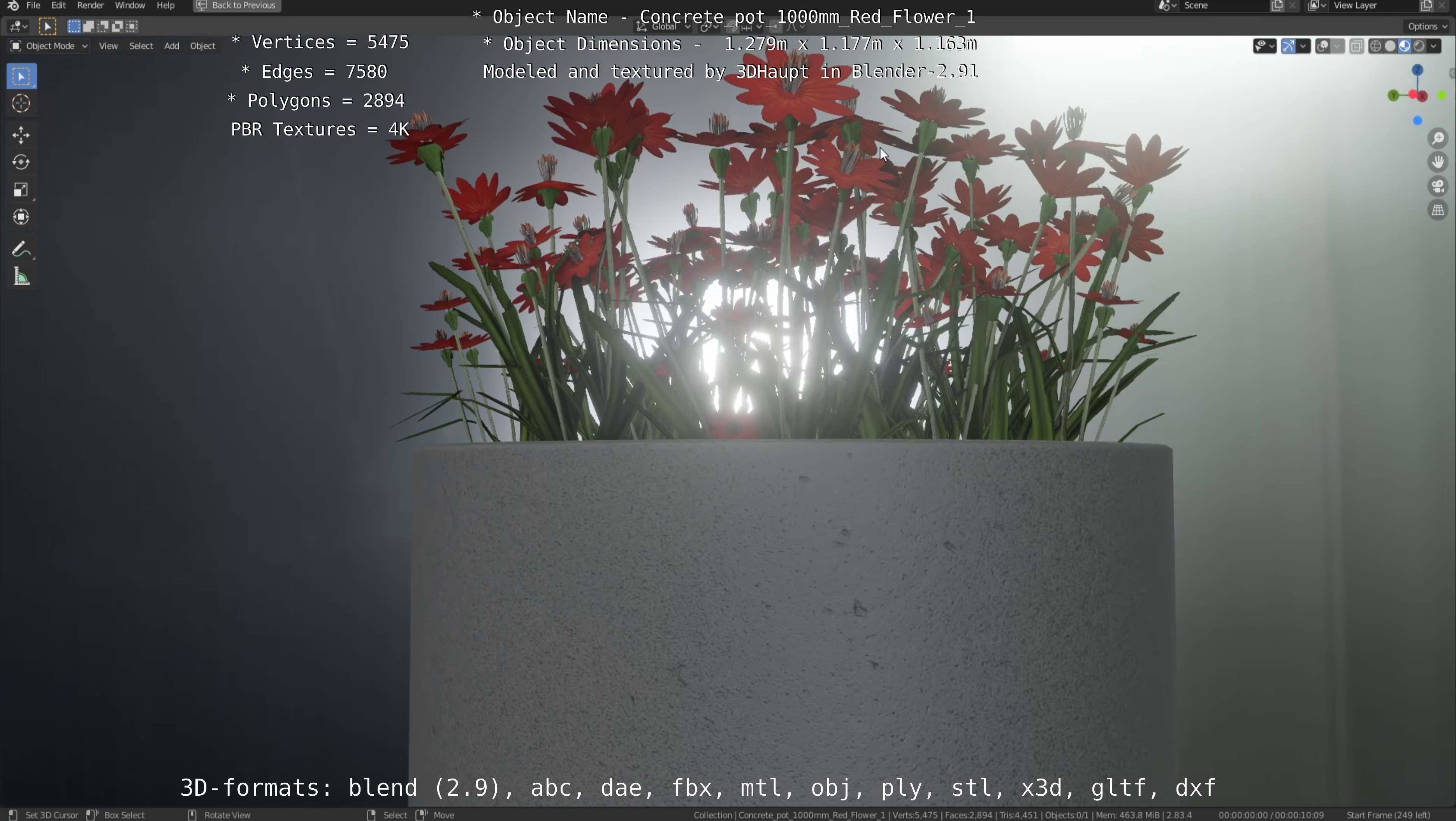Click the green Y axis on navigation gizmo
This screenshot has height=821, width=1456.
click(x=1393, y=95)
